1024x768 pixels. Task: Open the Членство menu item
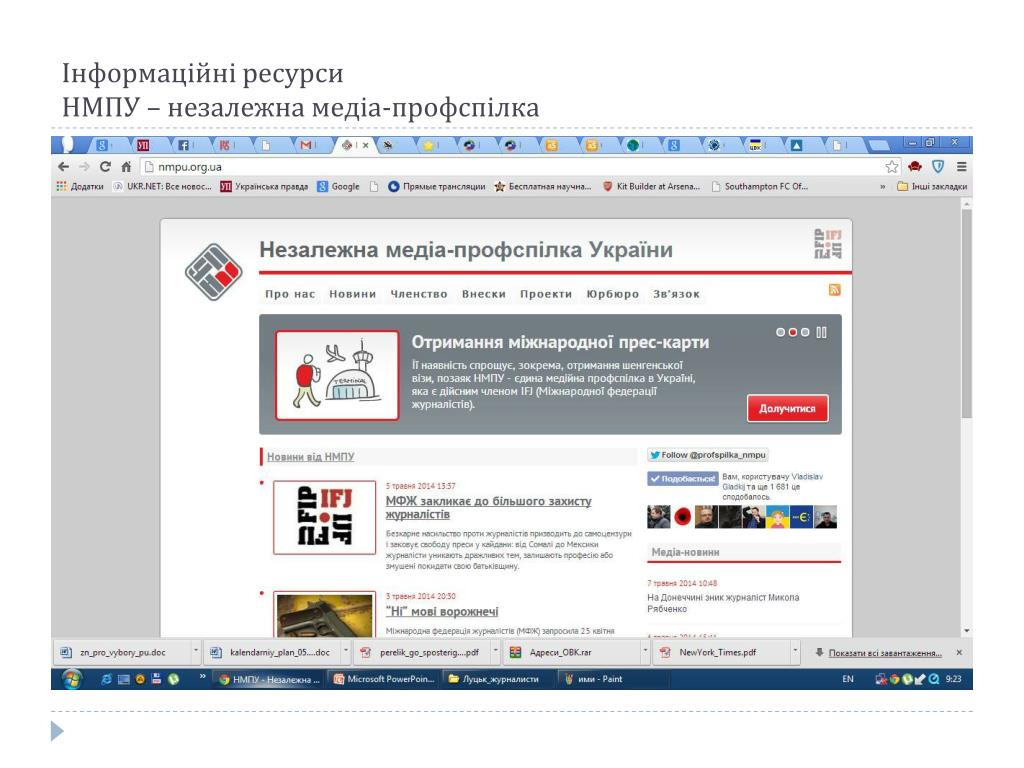point(419,294)
